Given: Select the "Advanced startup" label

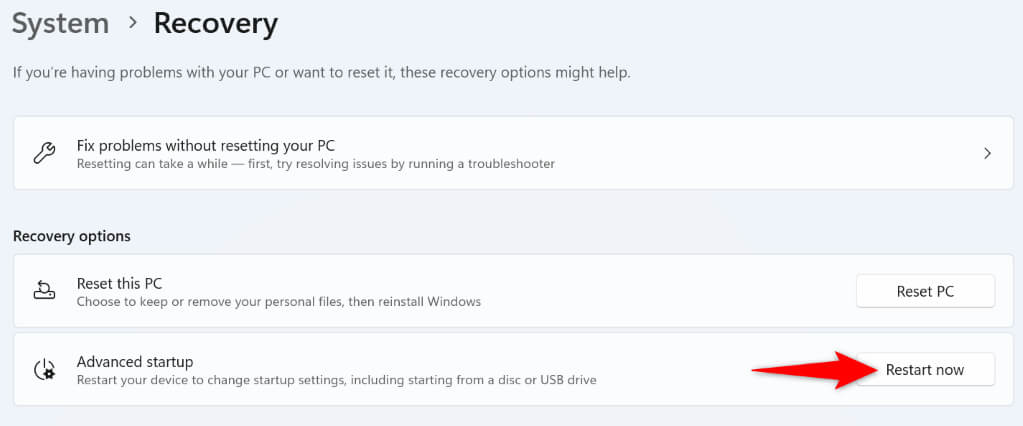Looking at the screenshot, I should tap(135, 361).
